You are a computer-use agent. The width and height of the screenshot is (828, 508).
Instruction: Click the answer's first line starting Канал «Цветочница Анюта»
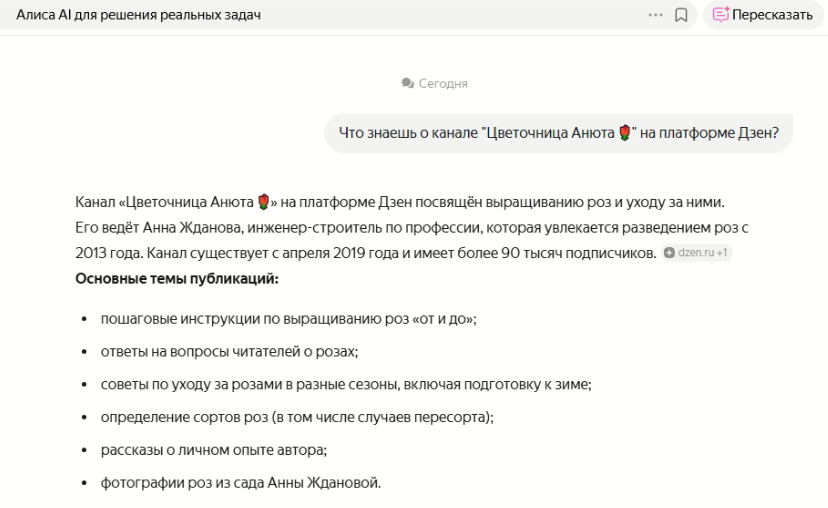[400, 202]
